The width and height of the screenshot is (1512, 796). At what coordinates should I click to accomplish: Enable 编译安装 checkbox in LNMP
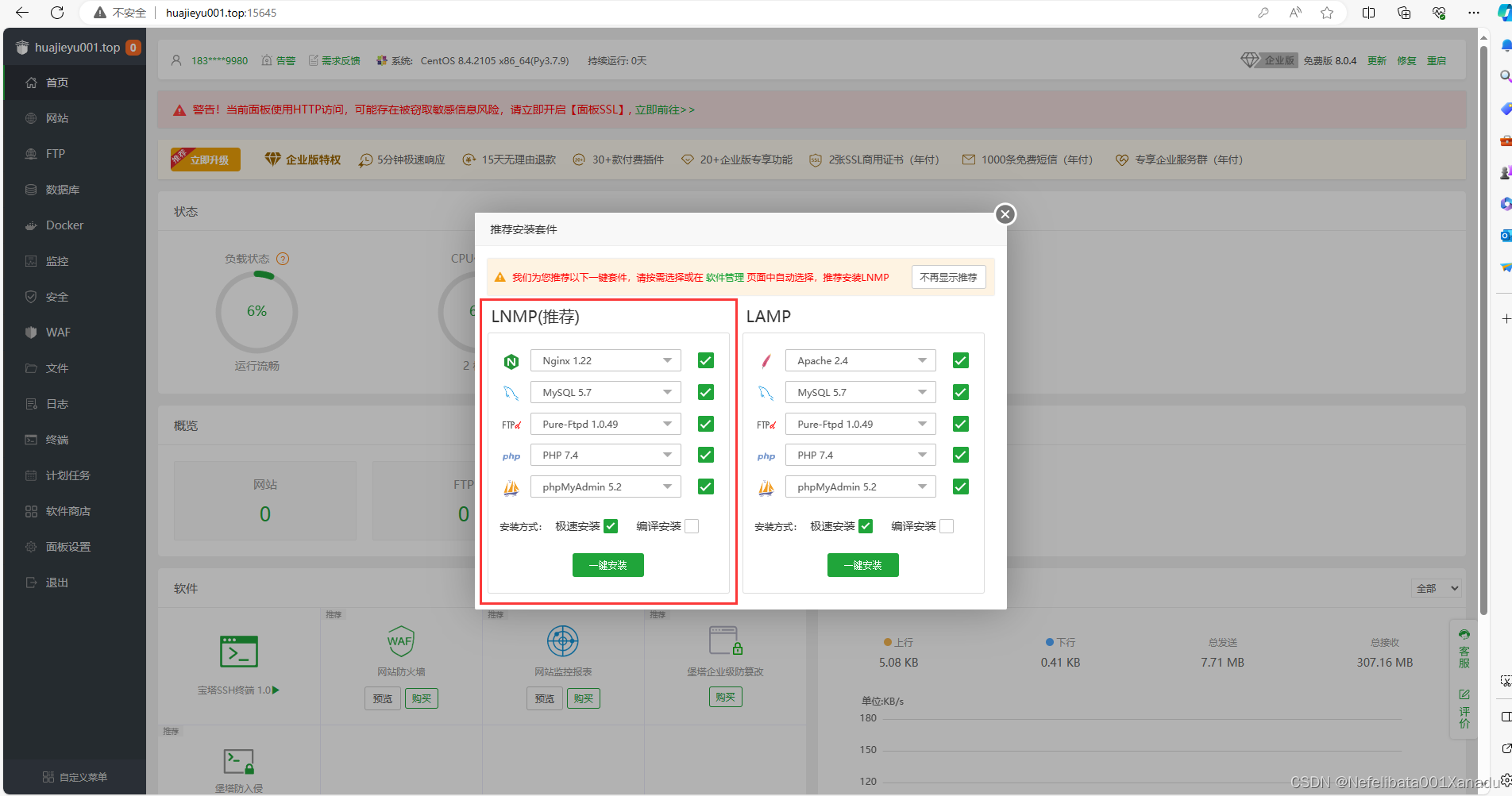[x=692, y=526]
